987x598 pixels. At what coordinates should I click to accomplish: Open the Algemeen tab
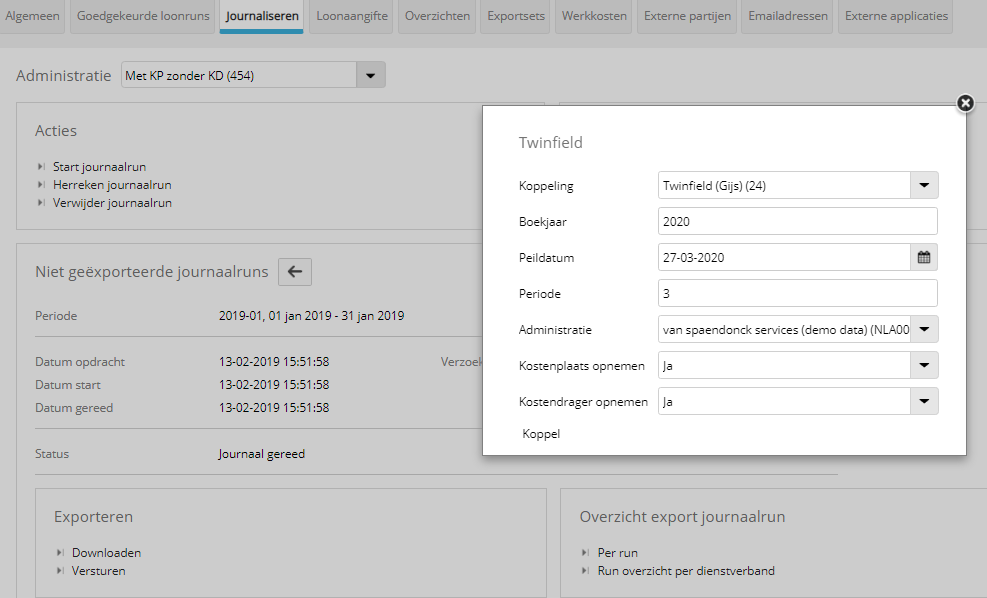pyautogui.click(x=32, y=16)
